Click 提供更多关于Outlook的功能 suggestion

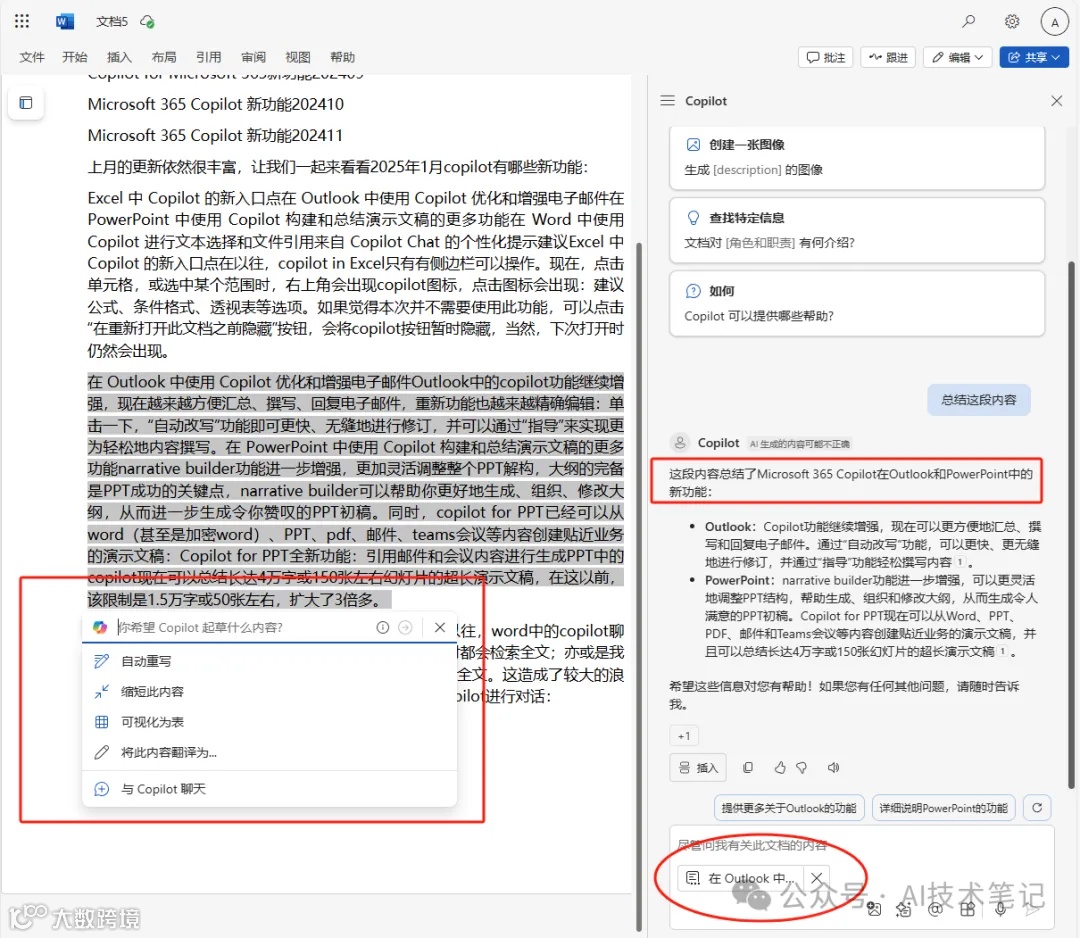click(x=789, y=808)
